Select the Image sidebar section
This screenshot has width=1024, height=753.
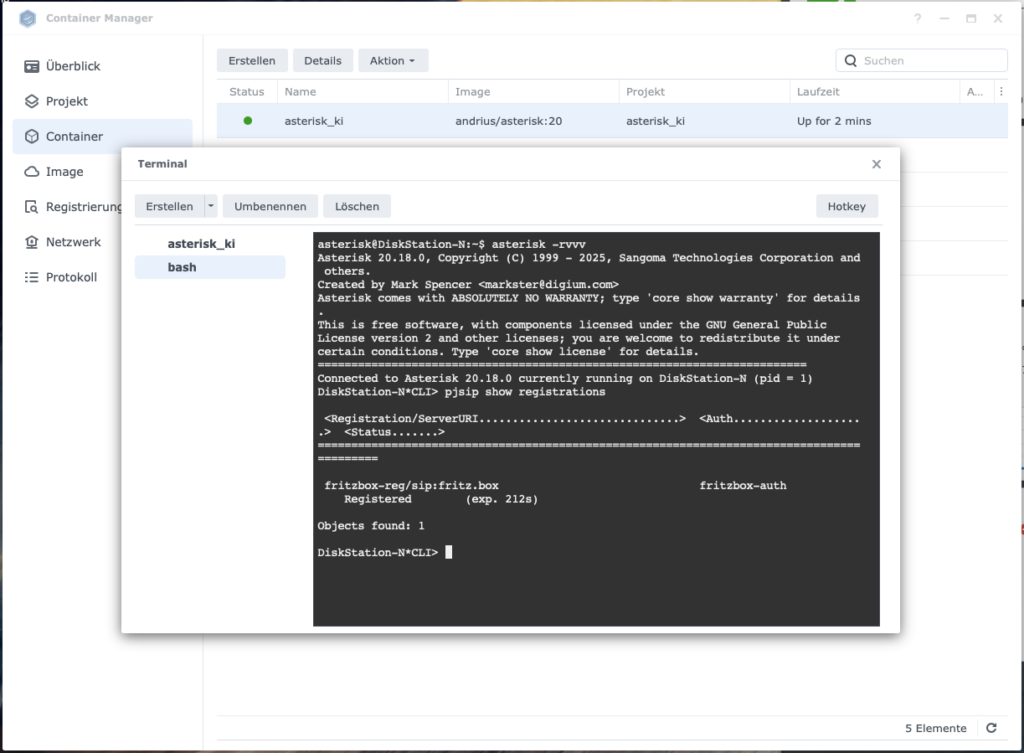(x=64, y=171)
